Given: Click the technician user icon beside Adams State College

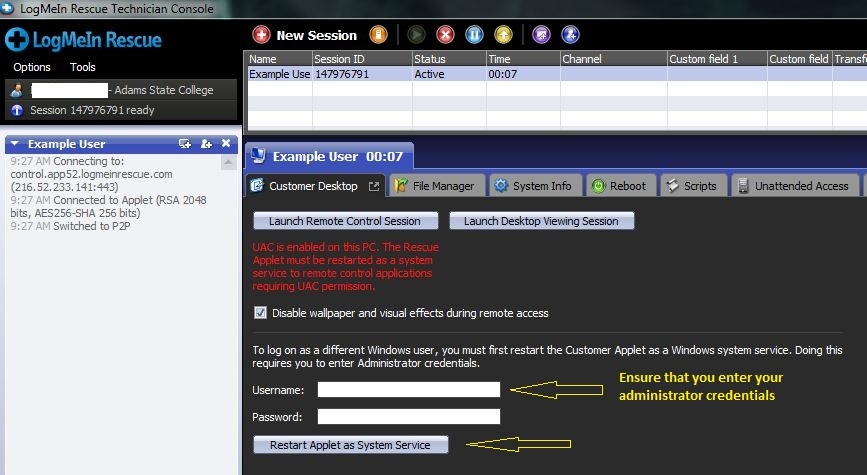Looking at the screenshot, I should pyautogui.click(x=17, y=90).
